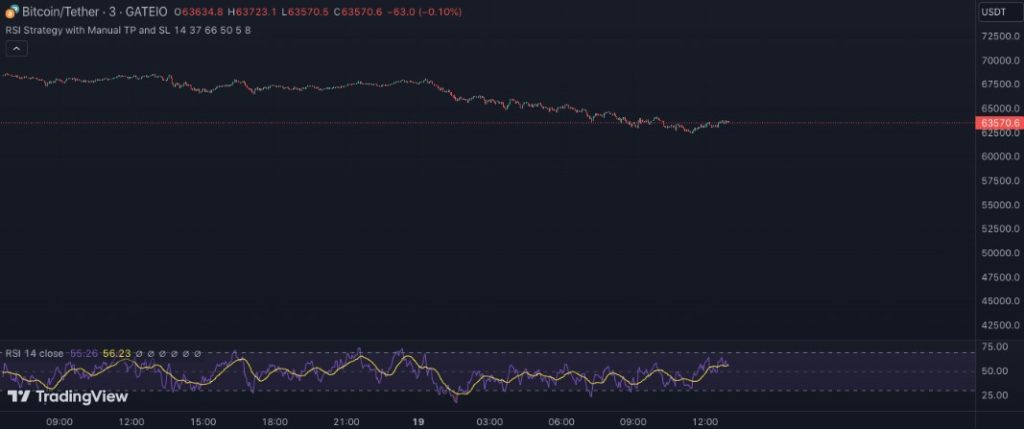Open the USDT currency selector
Image resolution: width=1024 pixels, height=429 pixels.
[999, 12]
